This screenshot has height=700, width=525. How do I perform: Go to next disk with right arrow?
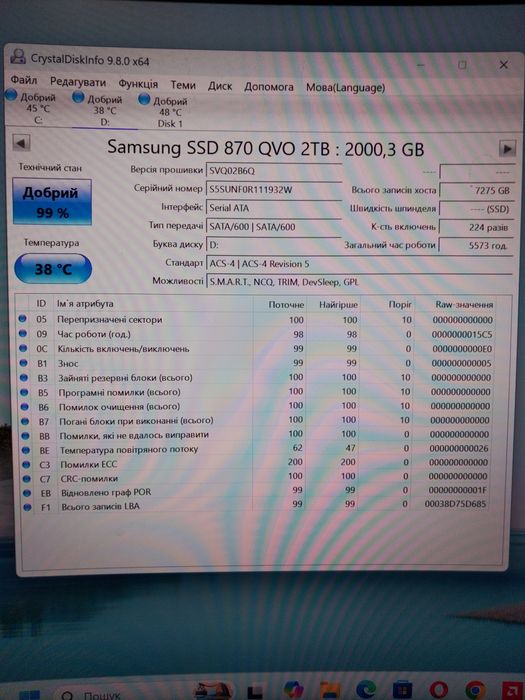(x=507, y=149)
